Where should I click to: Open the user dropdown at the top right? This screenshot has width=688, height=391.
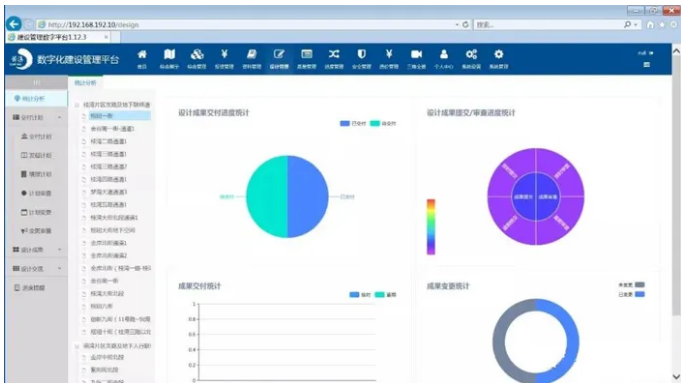coord(645,53)
